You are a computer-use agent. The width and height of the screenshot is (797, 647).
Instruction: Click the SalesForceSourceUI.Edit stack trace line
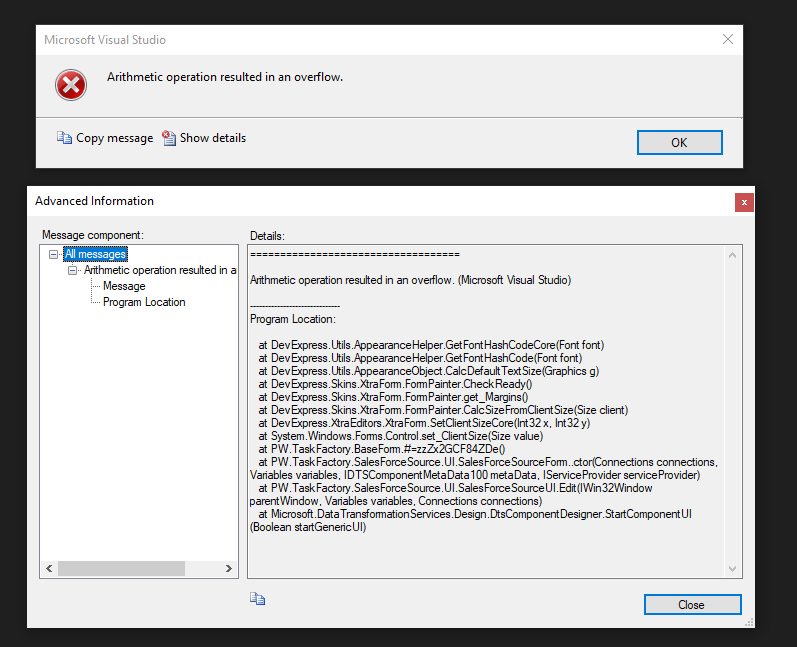tap(451, 495)
